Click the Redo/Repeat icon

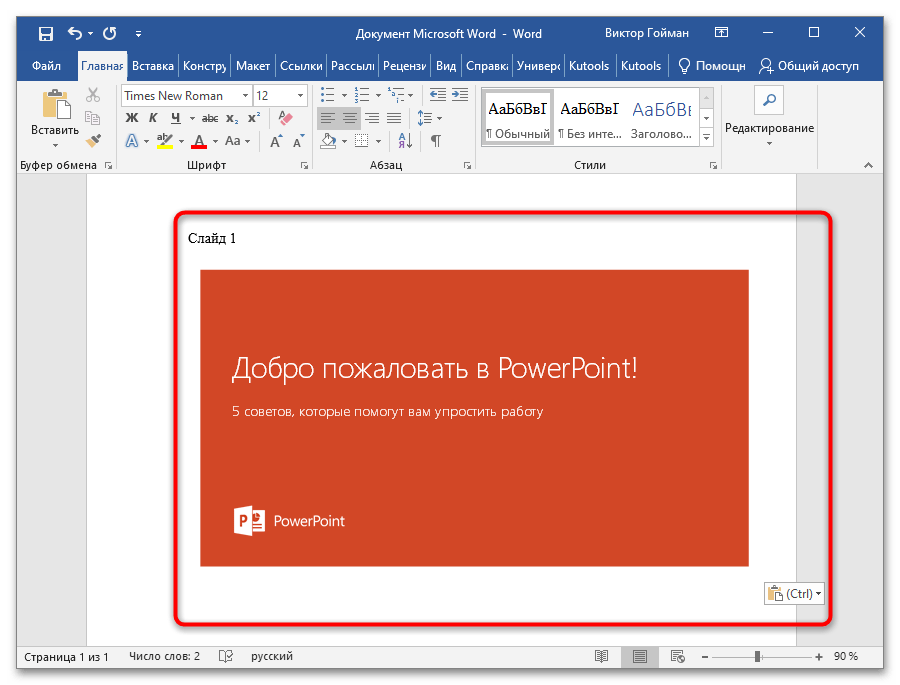pos(110,33)
